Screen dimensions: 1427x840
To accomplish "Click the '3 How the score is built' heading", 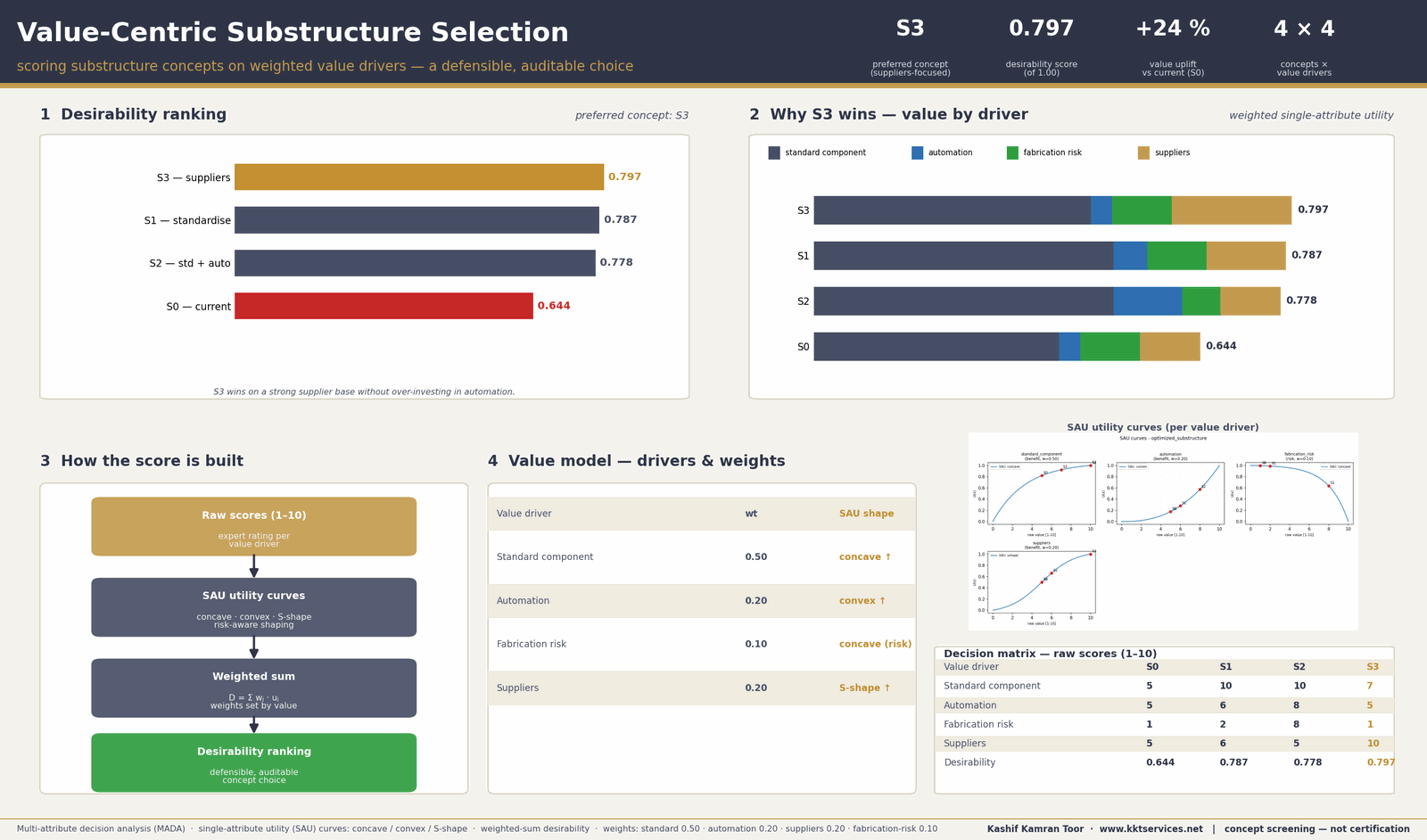I will 142,461.
